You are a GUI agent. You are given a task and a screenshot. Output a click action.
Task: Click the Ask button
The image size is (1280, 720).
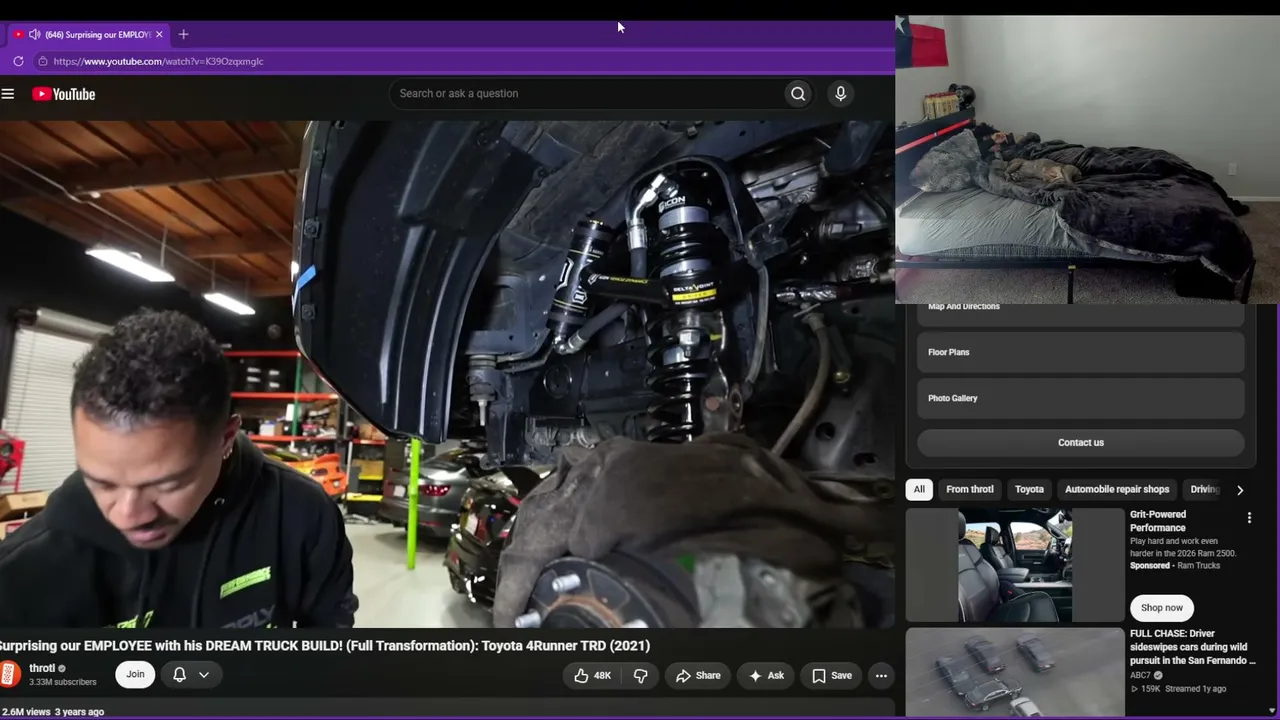click(767, 676)
